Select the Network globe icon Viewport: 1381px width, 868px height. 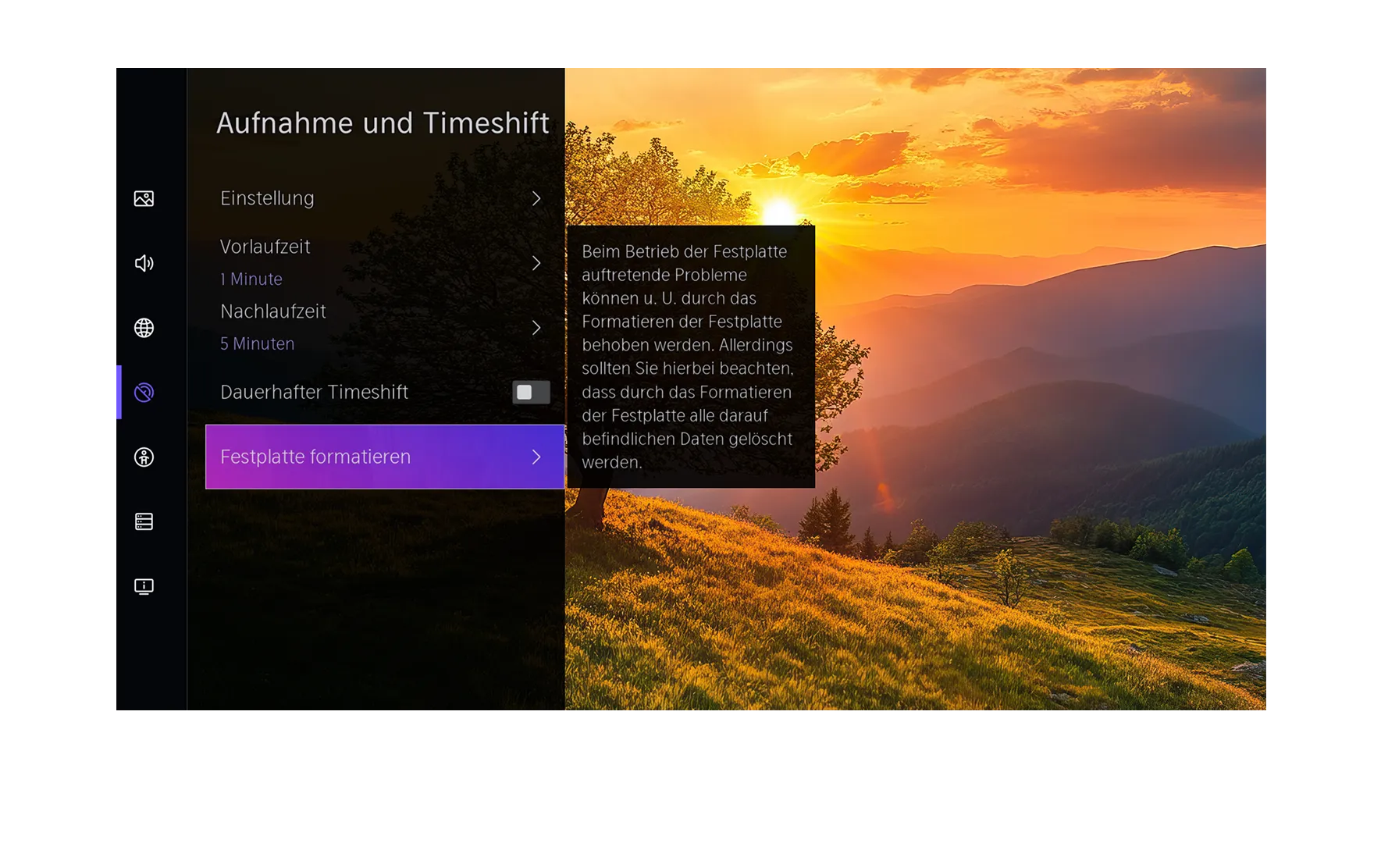[x=144, y=328]
